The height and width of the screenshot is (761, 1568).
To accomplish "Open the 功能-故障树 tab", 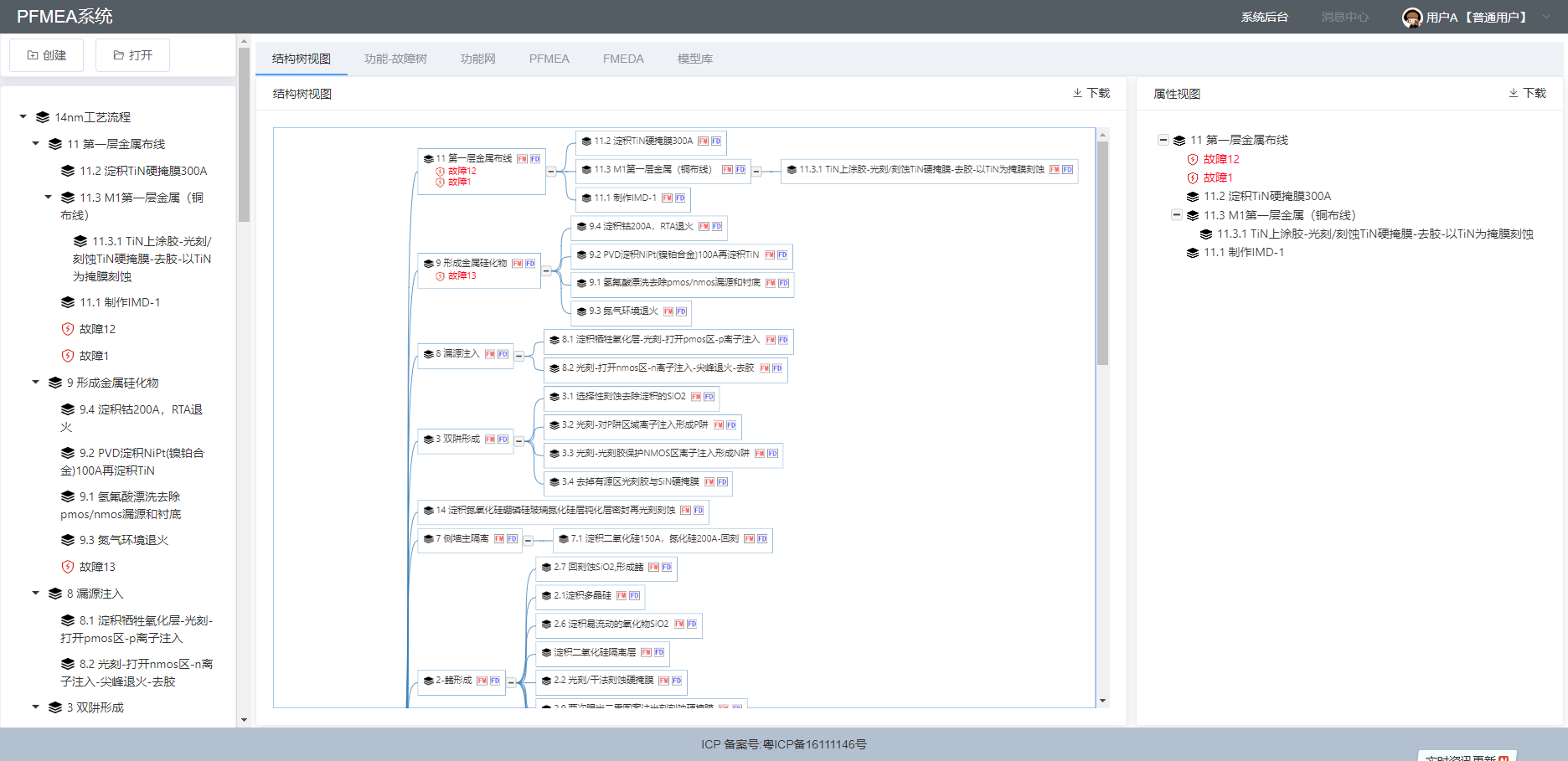I will click(395, 59).
